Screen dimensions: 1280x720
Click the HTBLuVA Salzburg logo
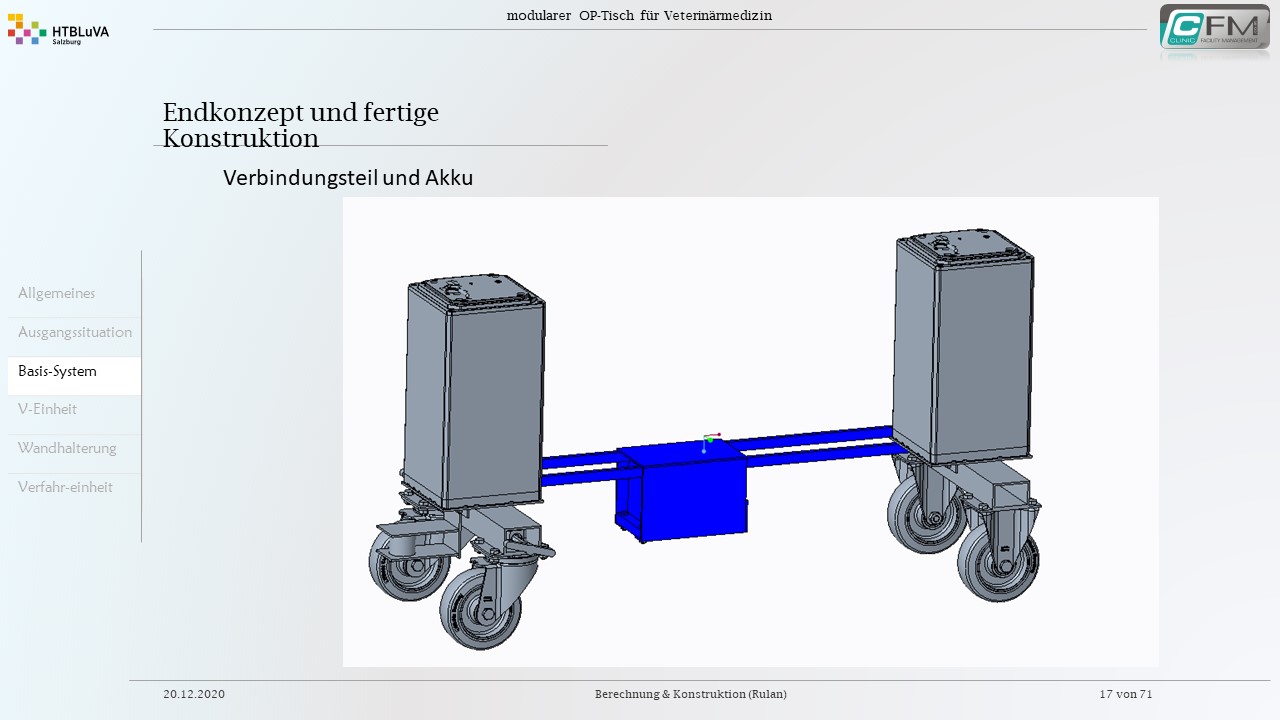[x=58, y=32]
